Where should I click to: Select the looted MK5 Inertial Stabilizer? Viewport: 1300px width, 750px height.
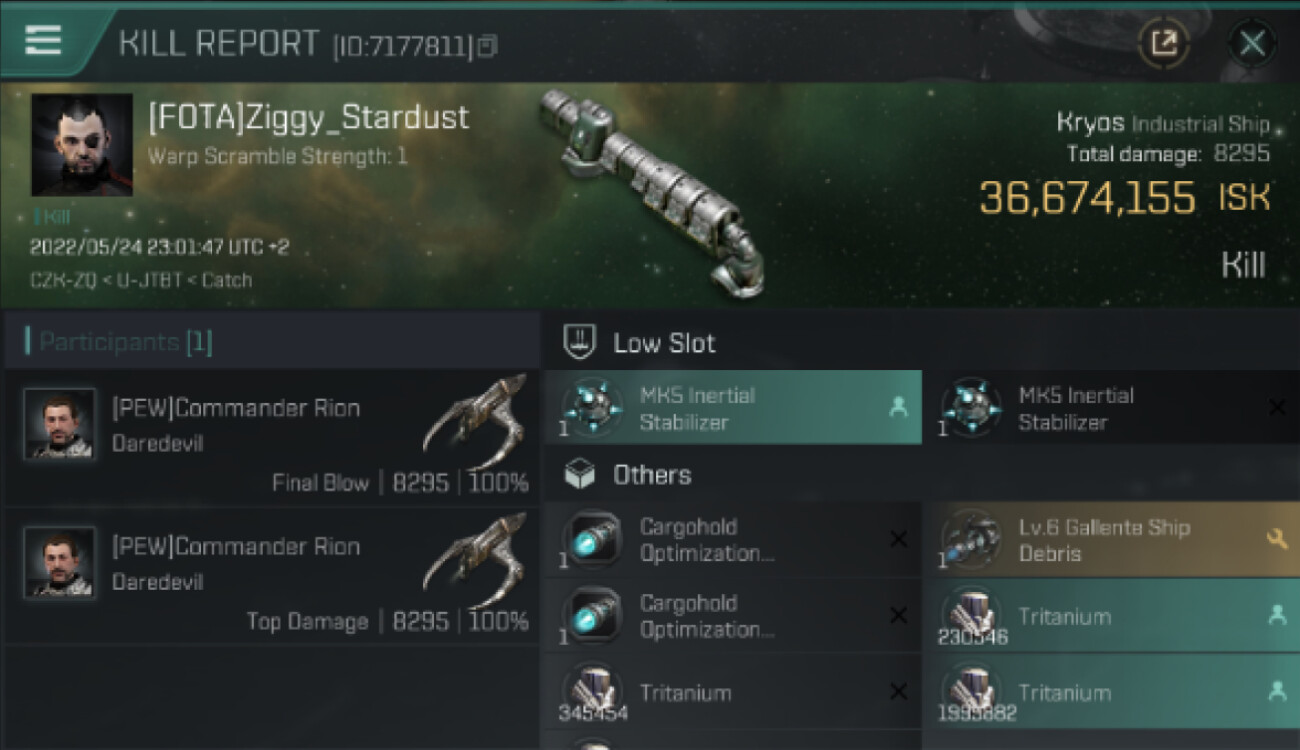coord(732,408)
